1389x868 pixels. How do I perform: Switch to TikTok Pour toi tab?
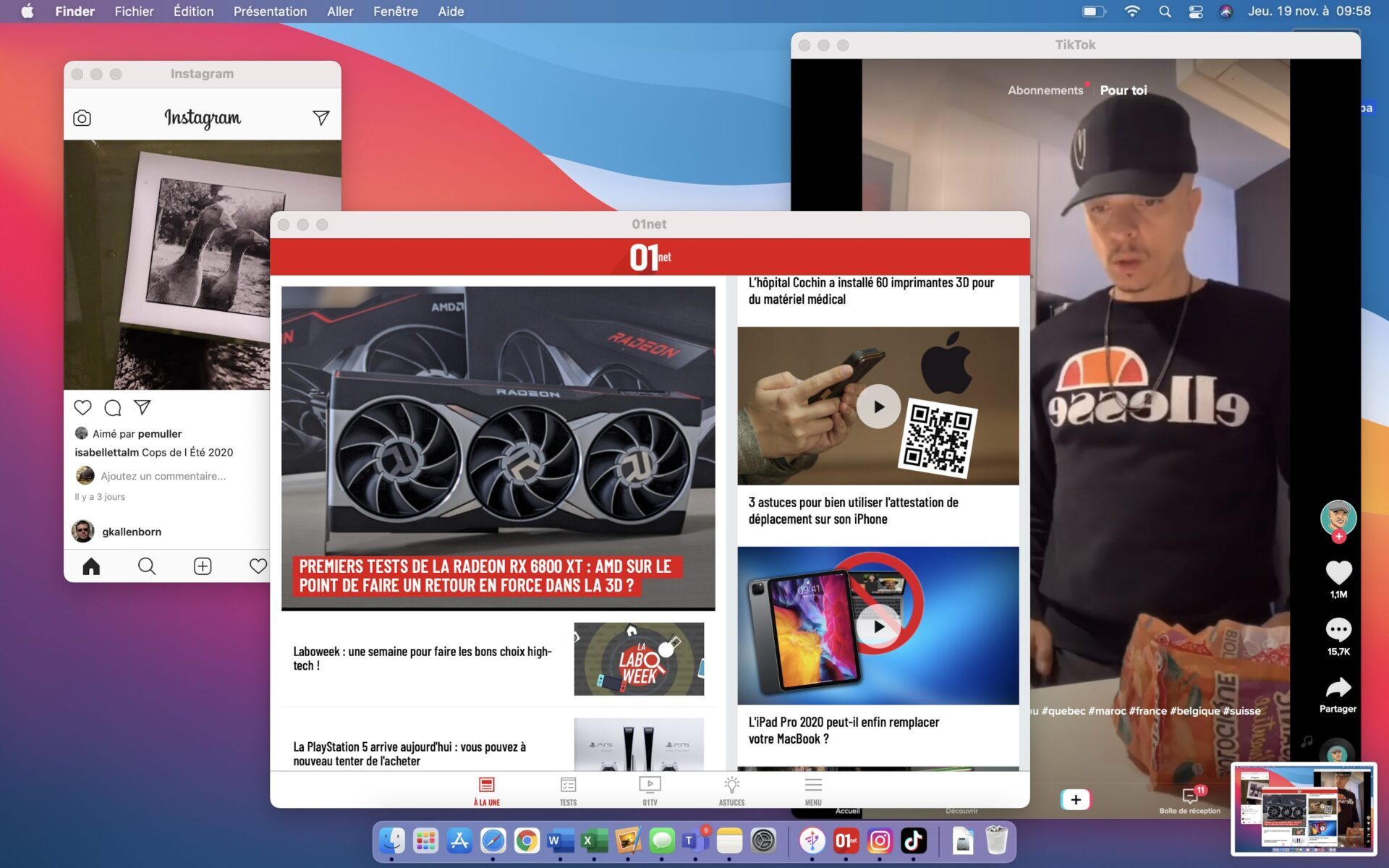[1123, 90]
